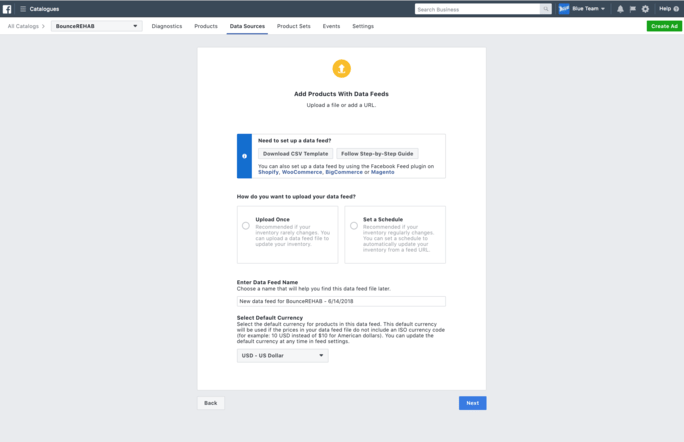This screenshot has height=442, width=684.
Task: Click the search magnifier icon
Action: [546, 9]
